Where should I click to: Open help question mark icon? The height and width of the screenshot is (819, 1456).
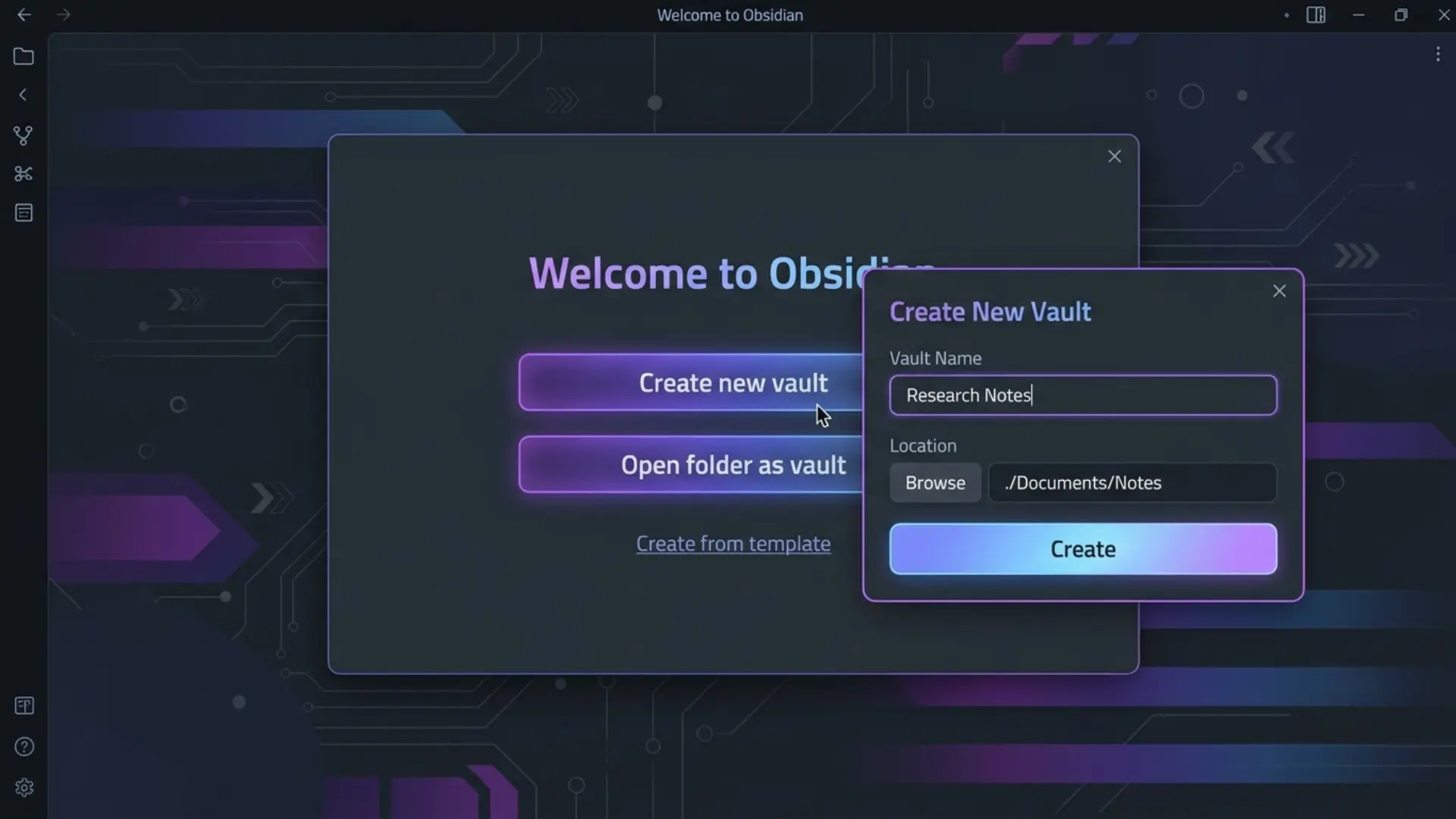pyautogui.click(x=24, y=747)
